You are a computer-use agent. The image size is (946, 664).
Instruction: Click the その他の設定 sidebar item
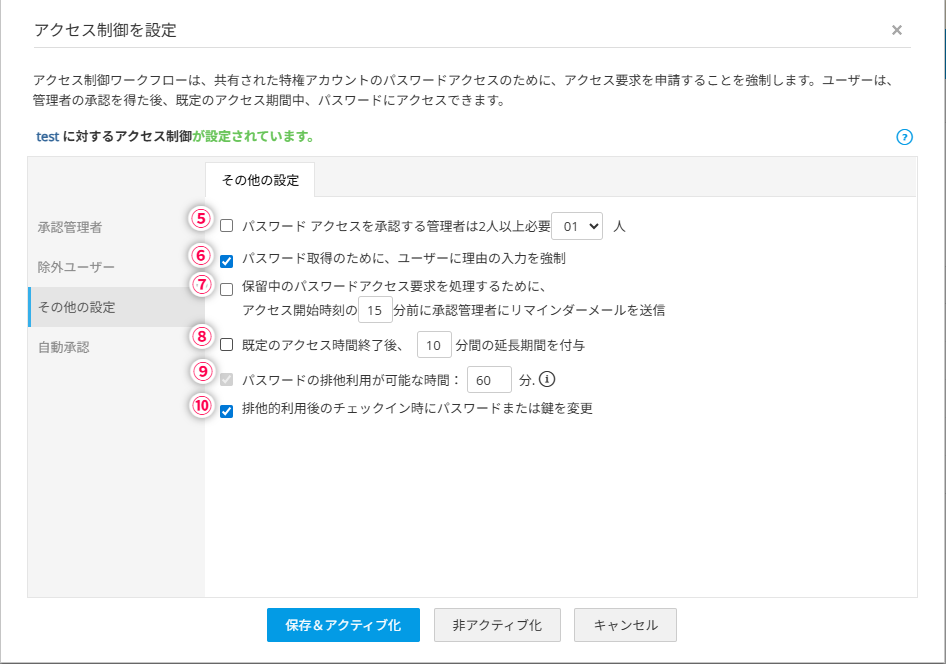coord(76,307)
